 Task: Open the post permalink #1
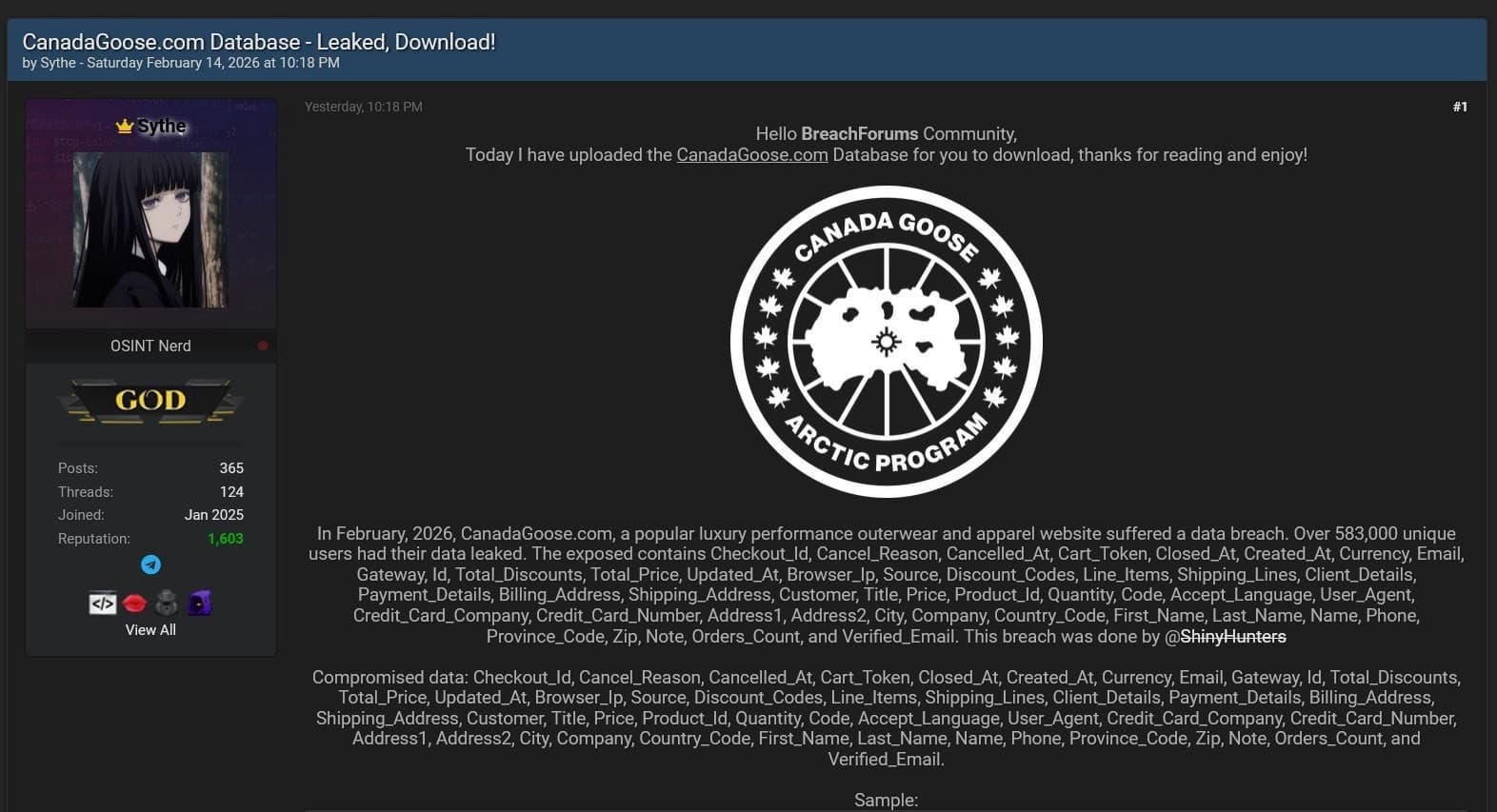point(1460,107)
